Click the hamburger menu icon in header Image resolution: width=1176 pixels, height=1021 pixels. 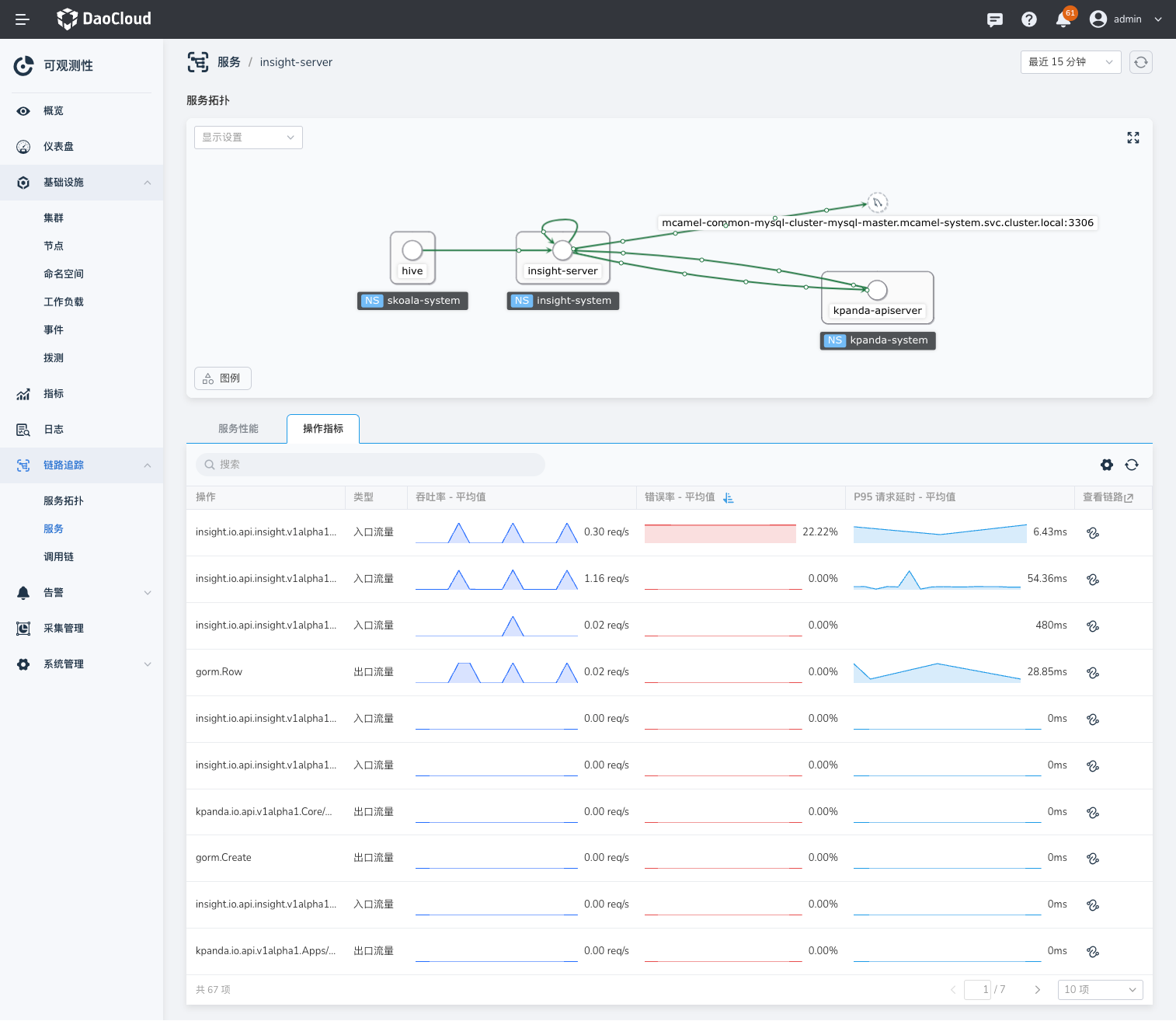[23, 19]
